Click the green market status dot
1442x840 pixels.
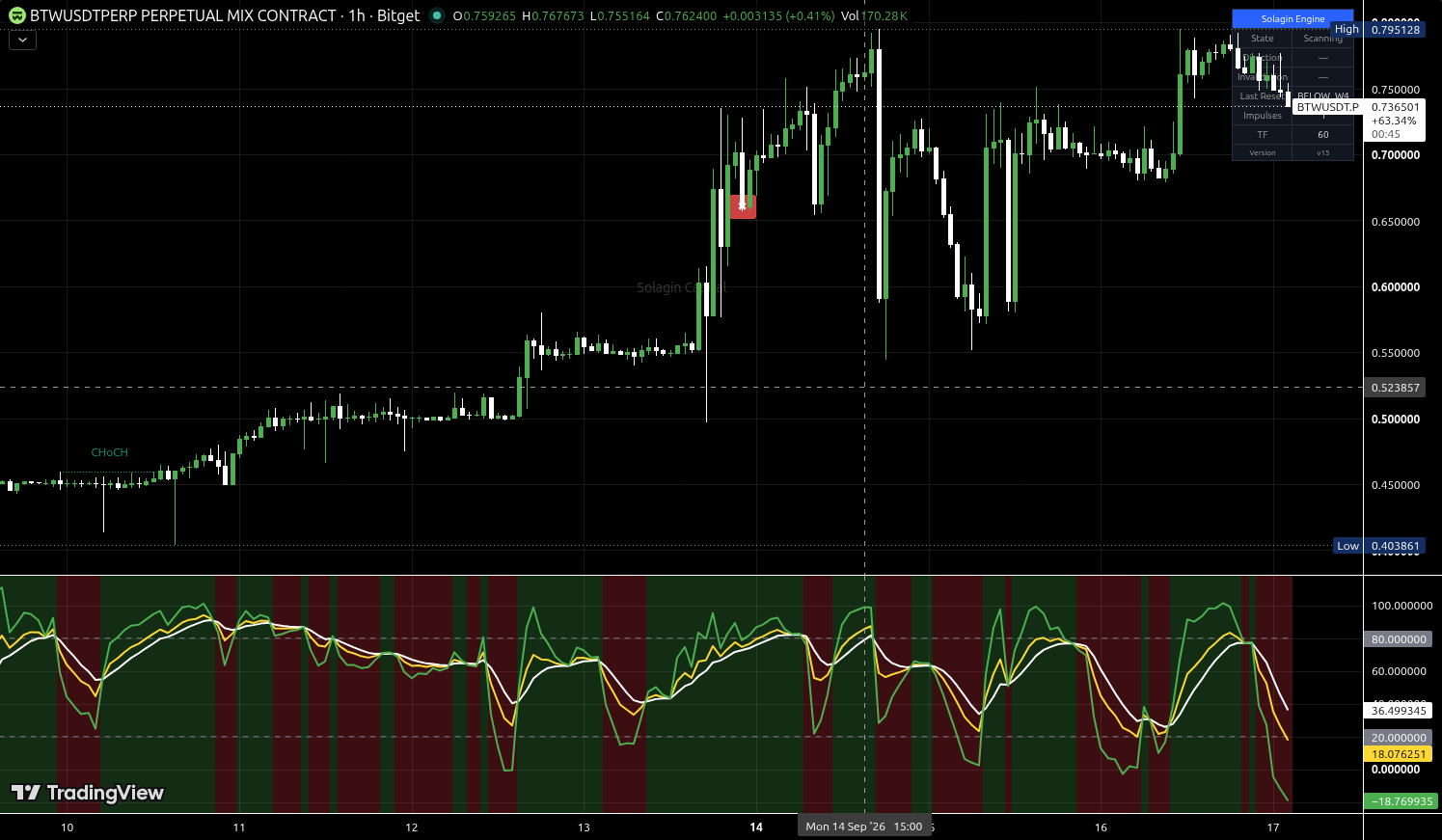[x=437, y=15]
